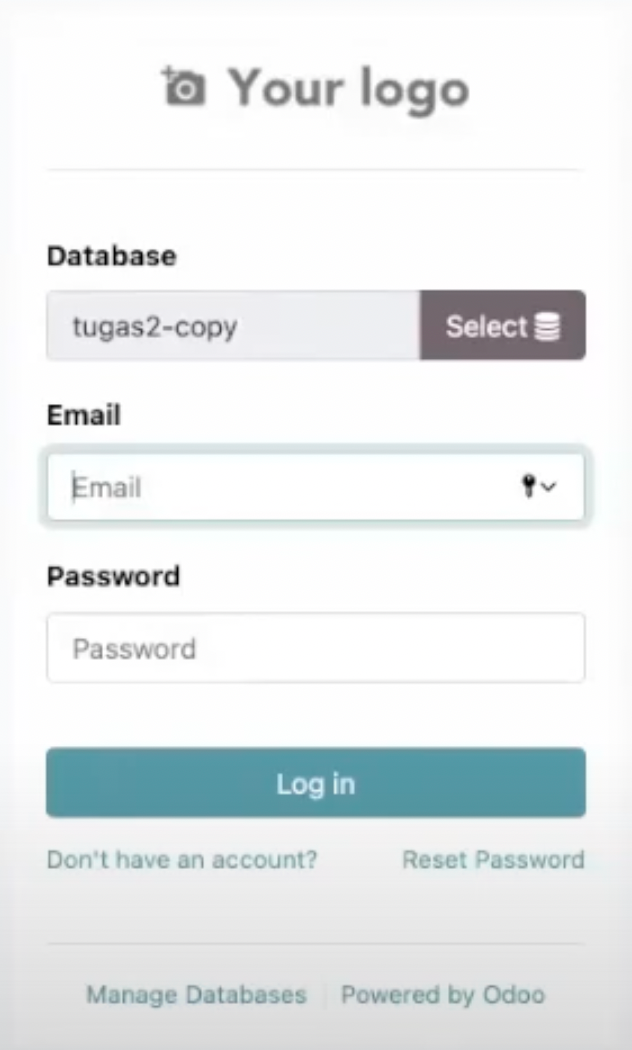Open the Reset Password link
The width and height of the screenshot is (632, 1050).
pyautogui.click(x=494, y=859)
